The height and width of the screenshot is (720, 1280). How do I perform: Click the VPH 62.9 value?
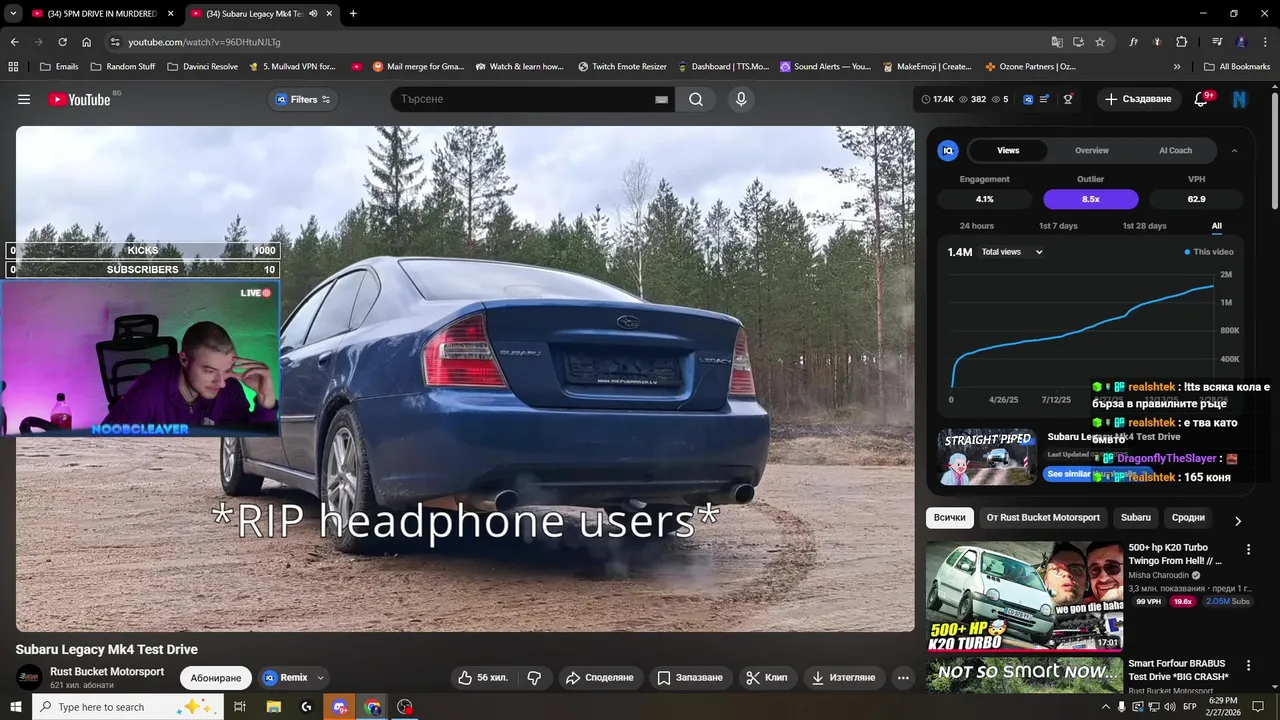click(1196, 199)
